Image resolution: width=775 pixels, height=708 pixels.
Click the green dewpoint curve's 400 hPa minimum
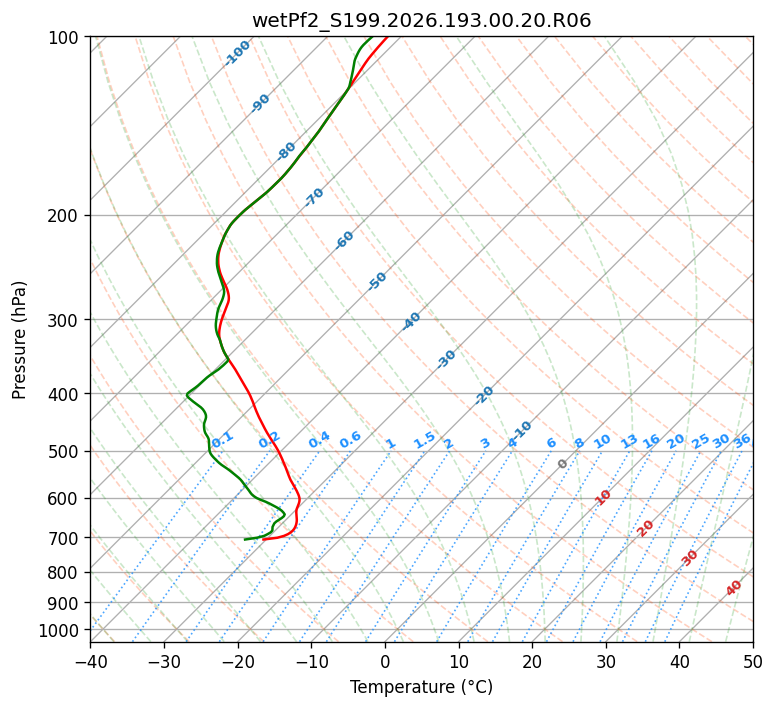click(x=187, y=395)
